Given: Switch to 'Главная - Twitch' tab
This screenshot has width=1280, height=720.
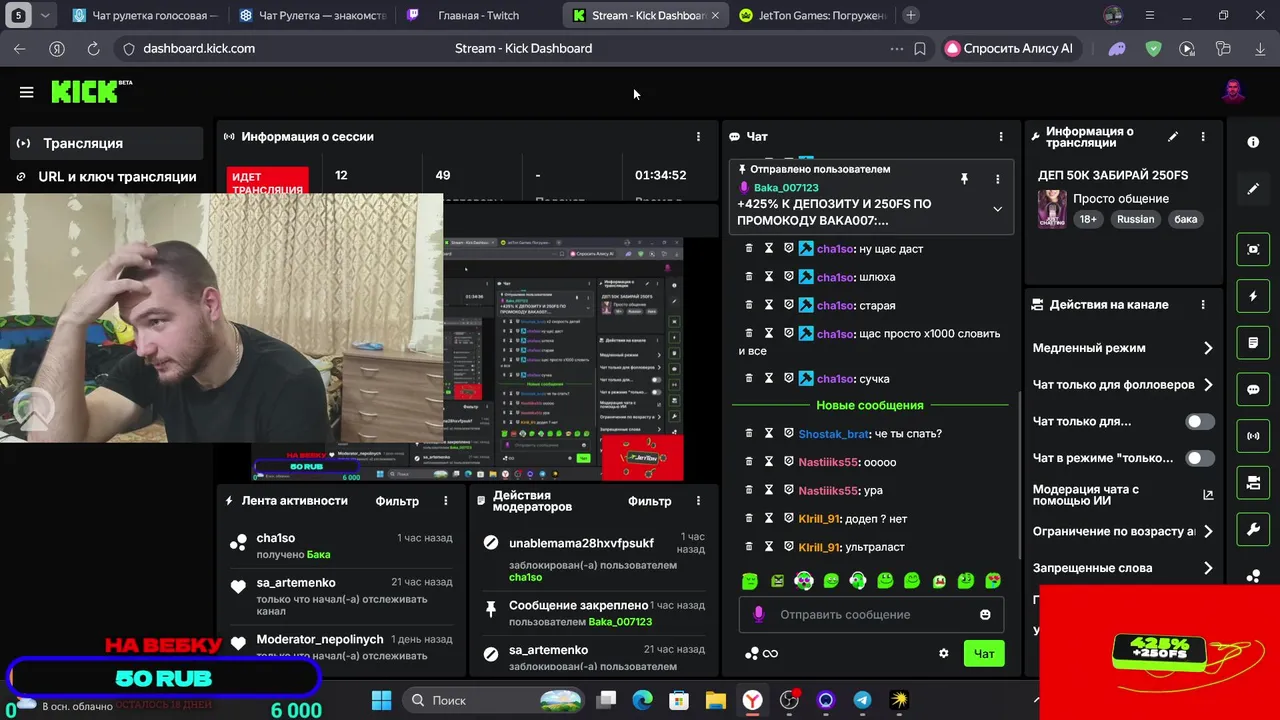Looking at the screenshot, I should [x=478, y=15].
